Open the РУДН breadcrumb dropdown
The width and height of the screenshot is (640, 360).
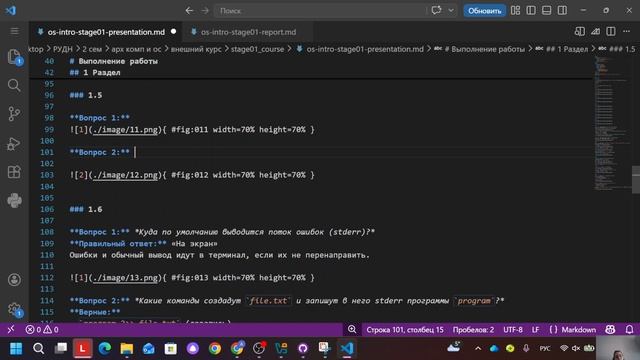[x=63, y=49]
